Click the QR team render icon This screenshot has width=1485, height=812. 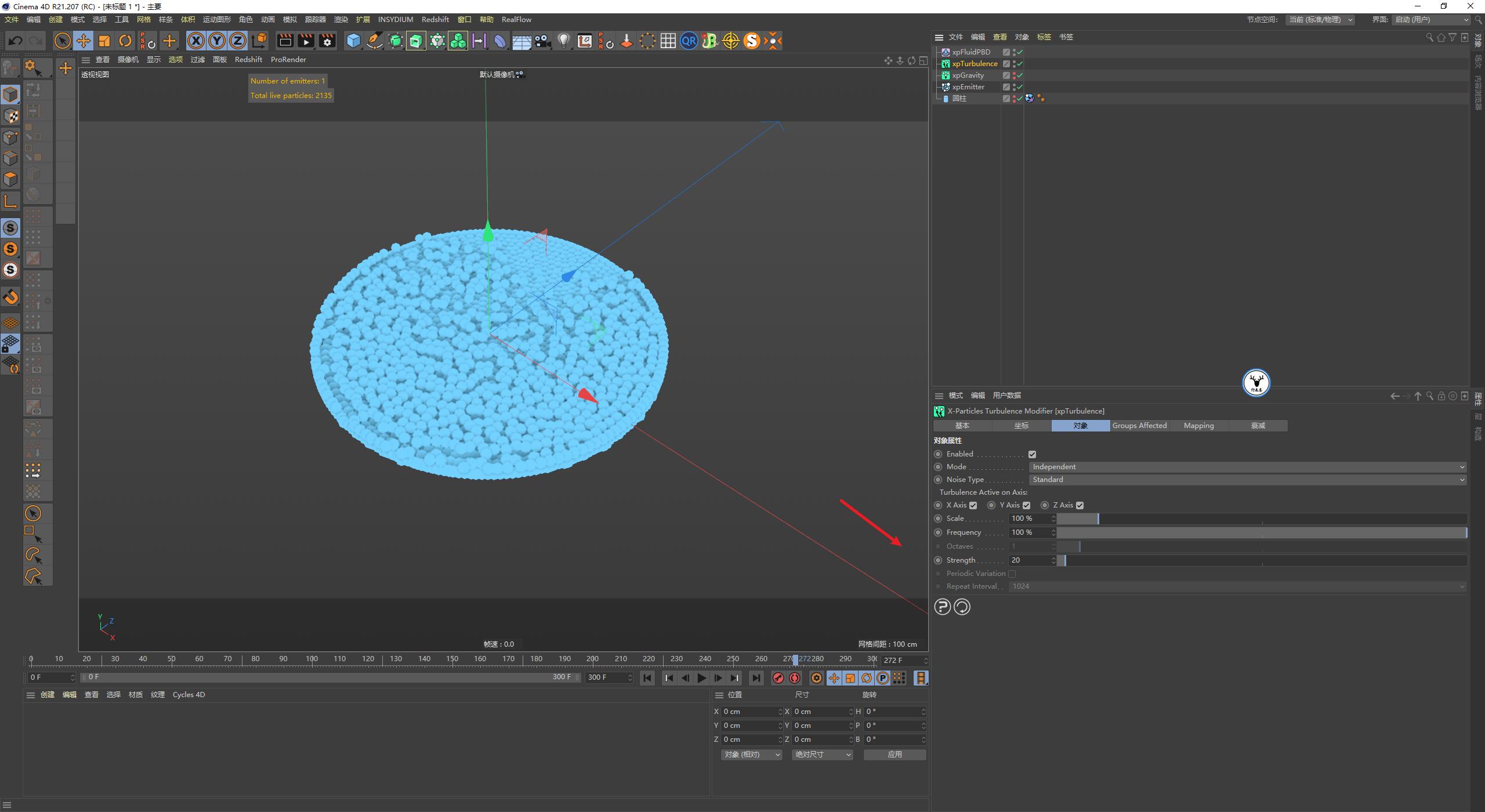coord(689,41)
